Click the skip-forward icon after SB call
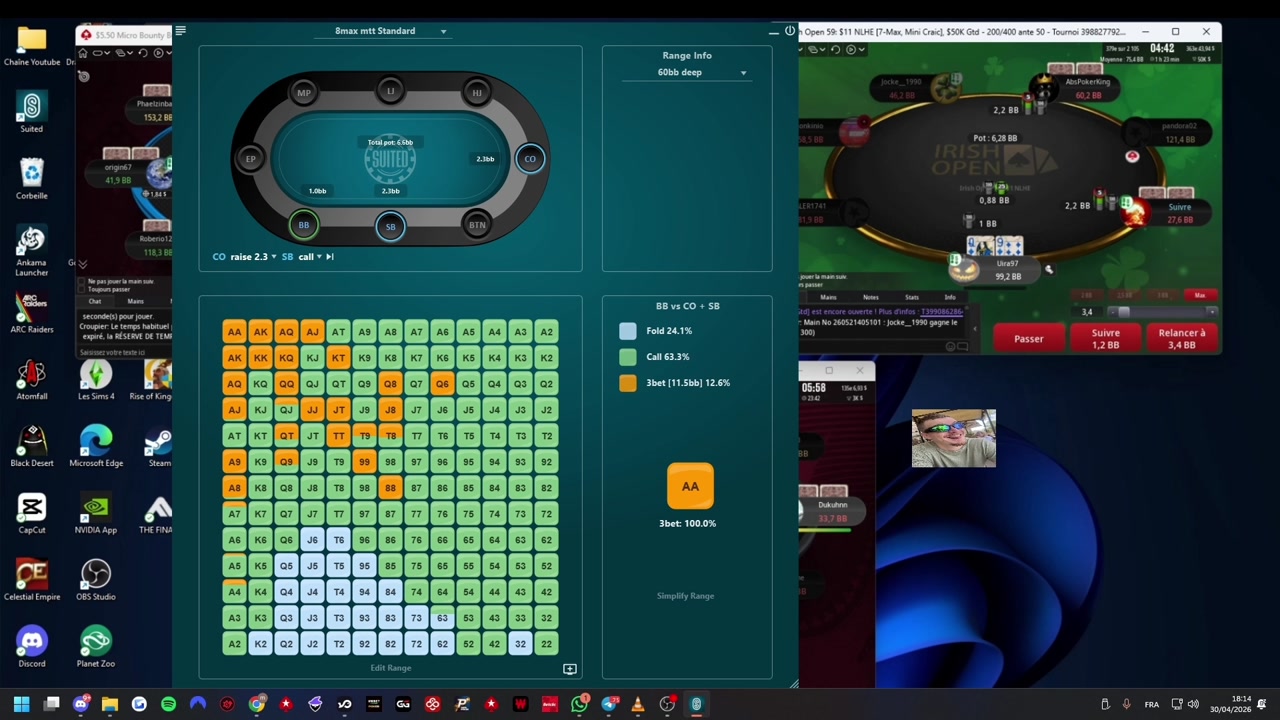Image resolution: width=1280 pixels, height=720 pixels. point(330,257)
